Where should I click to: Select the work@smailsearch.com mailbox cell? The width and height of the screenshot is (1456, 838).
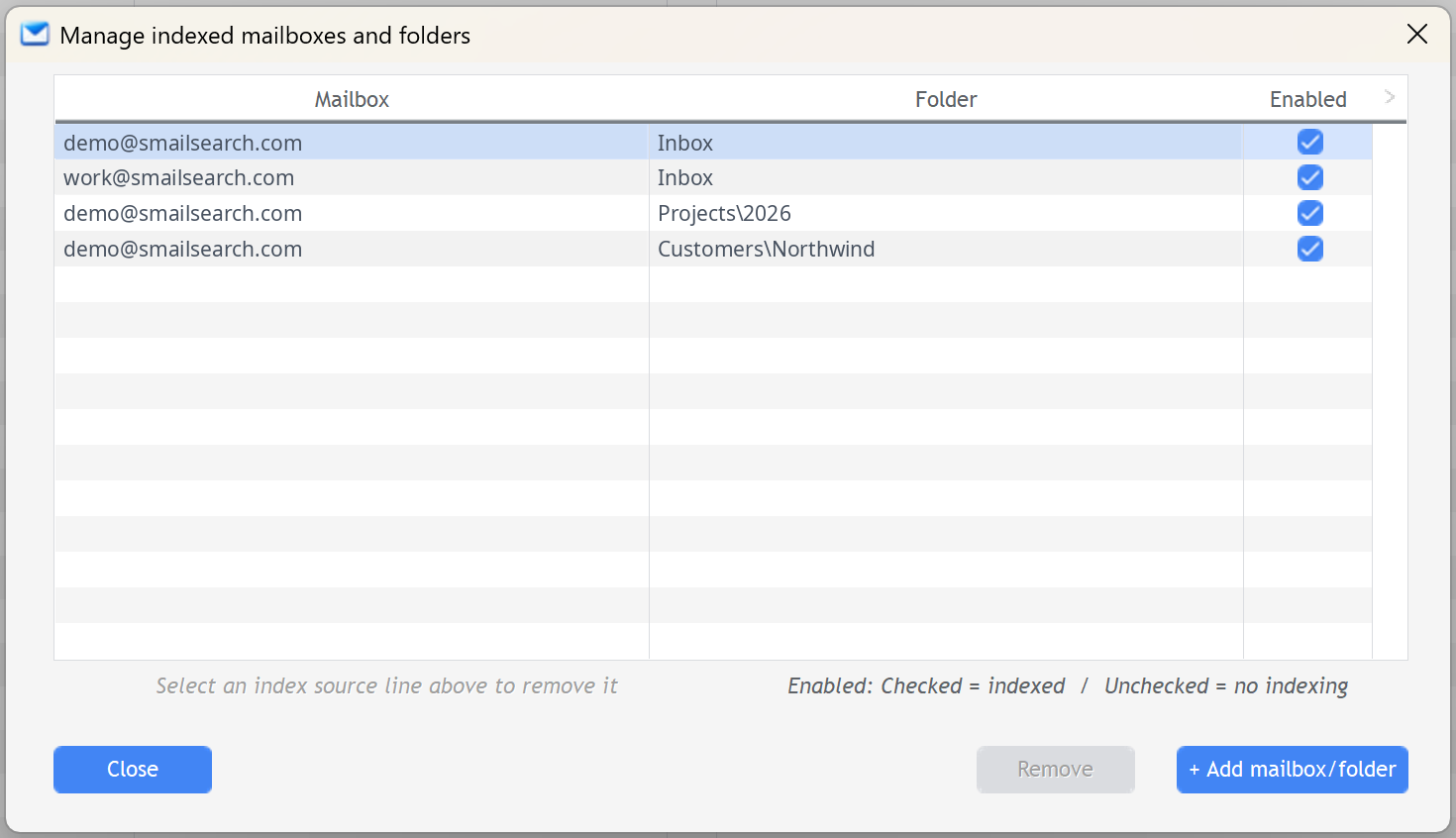pos(352,177)
